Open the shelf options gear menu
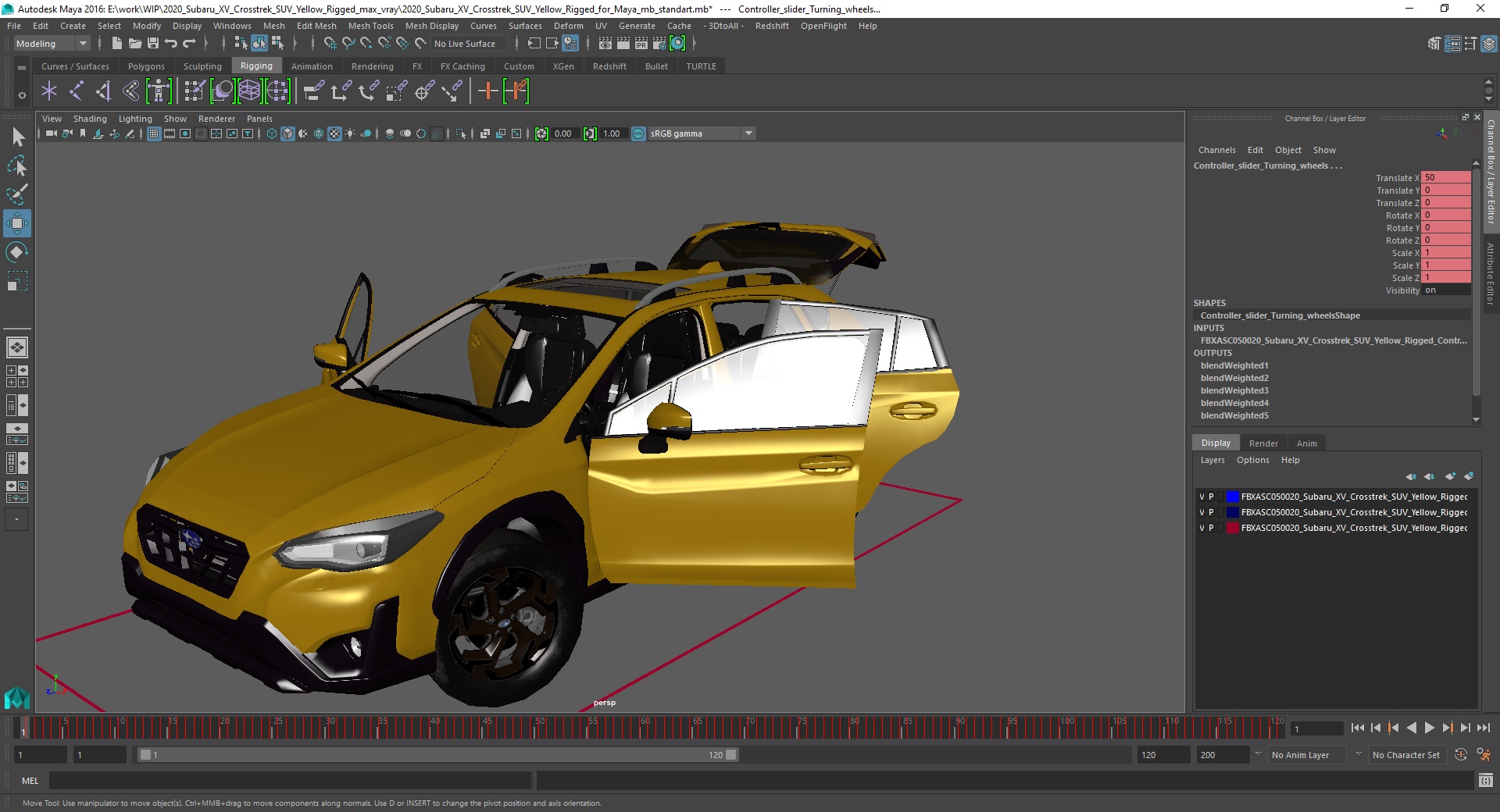 pyautogui.click(x=22, y=95)
